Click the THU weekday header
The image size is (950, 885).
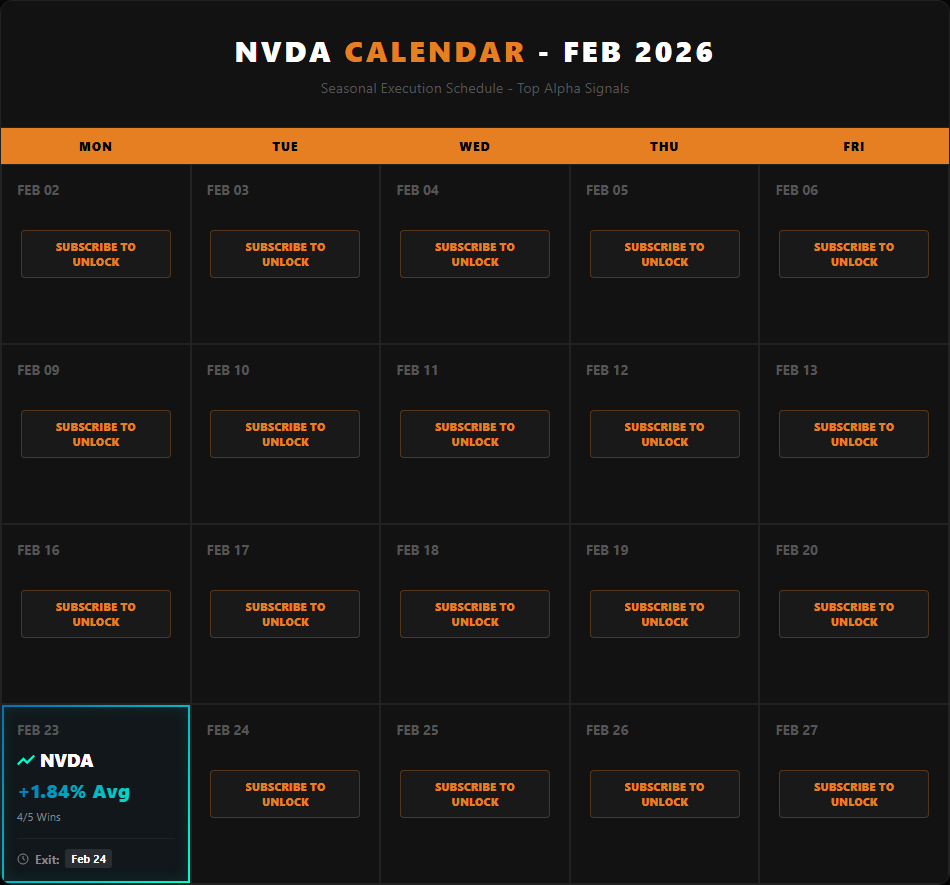[x=664, y=146]
